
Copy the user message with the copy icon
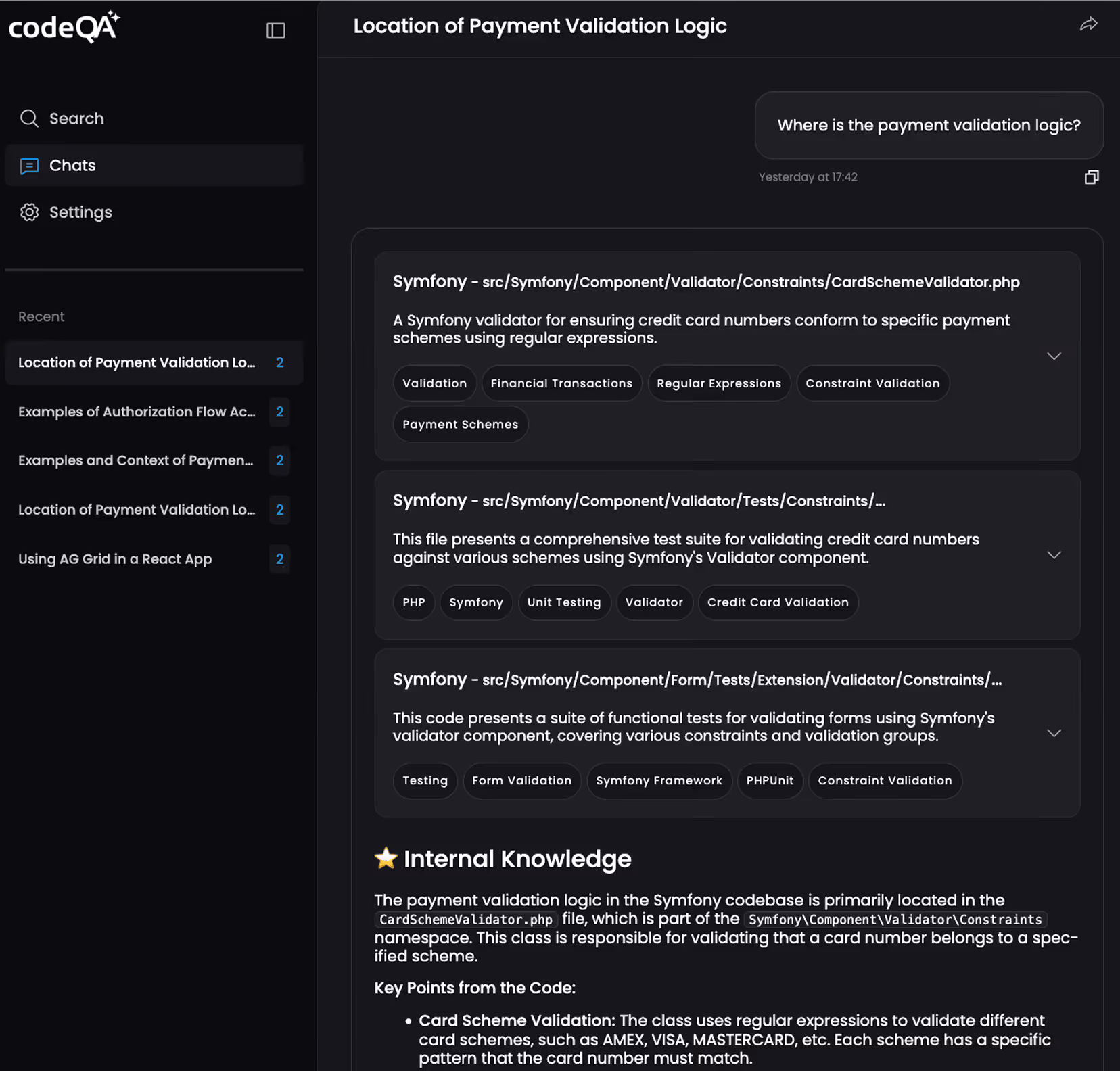(1091, 176)
